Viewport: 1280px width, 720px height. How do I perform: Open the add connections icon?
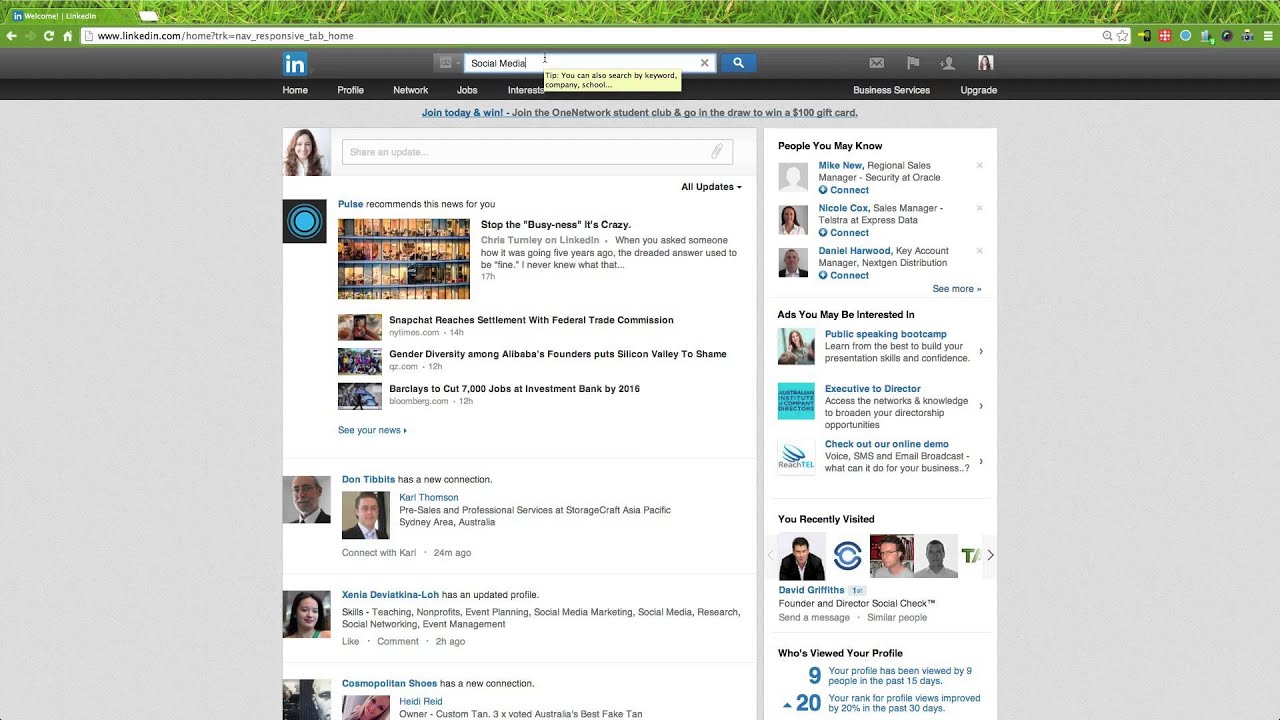pyautogui.click(x=947, y=63)
